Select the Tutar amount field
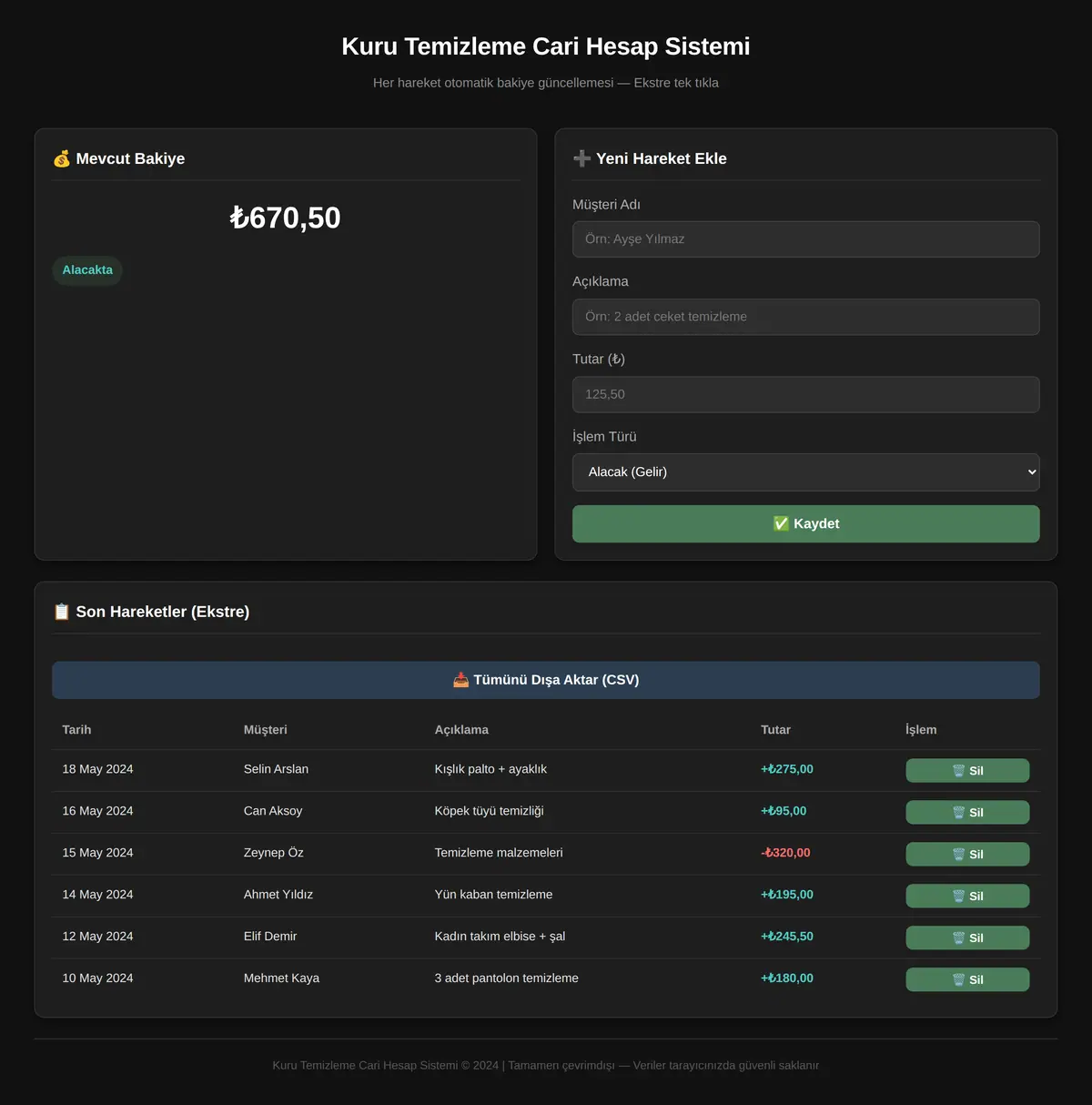The height and width of the screenshot is (1105, 1092). [806, 394]
